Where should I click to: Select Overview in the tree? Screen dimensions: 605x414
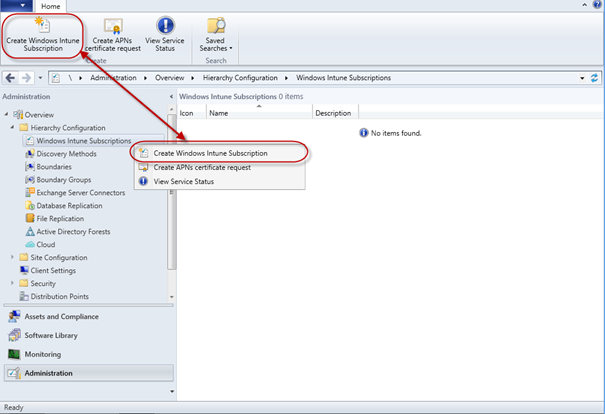[x=39, y=115]
